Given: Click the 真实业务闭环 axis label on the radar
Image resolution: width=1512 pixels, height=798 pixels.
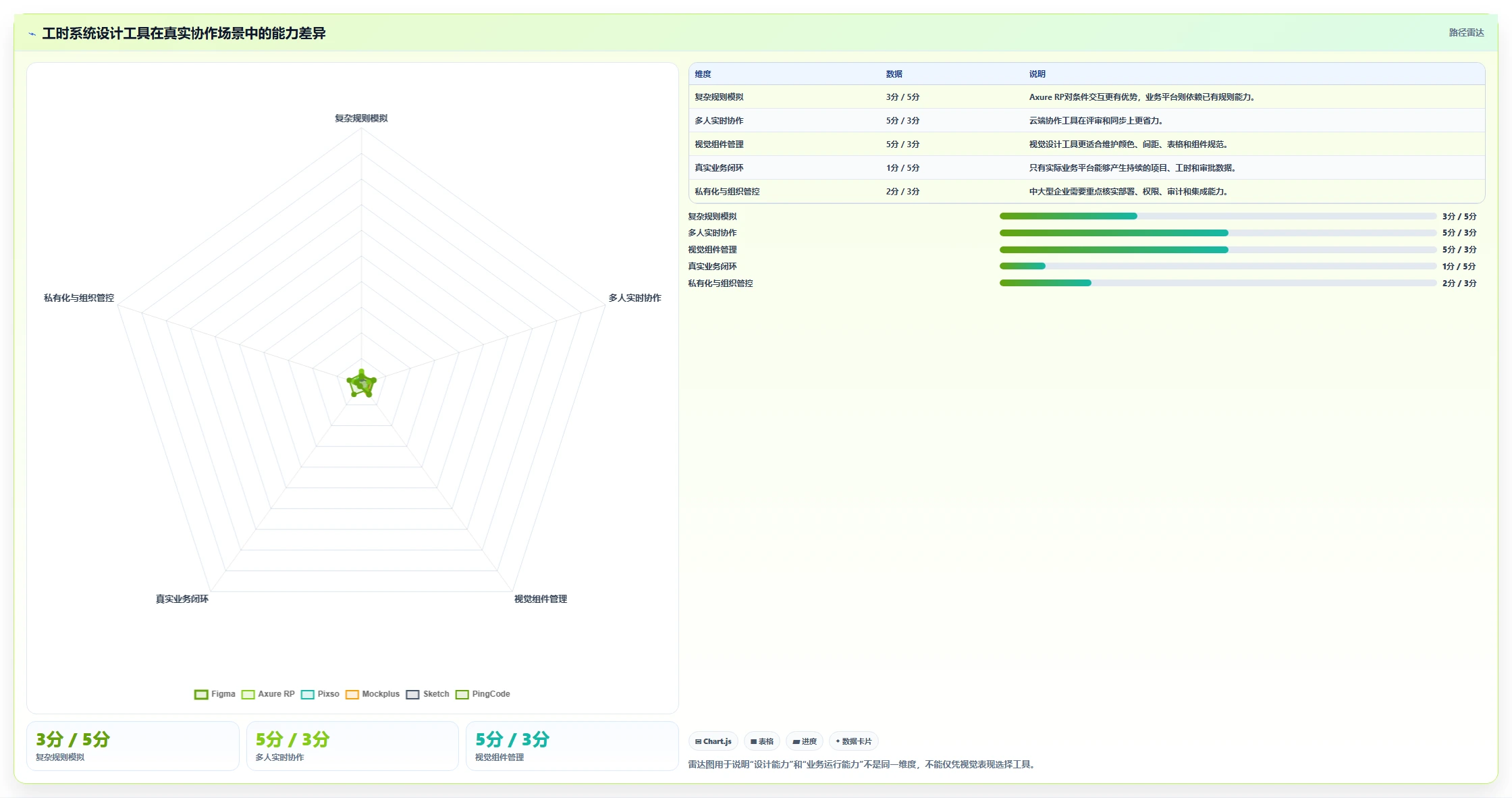Looking at the screenshot, I should pos(182,599).
